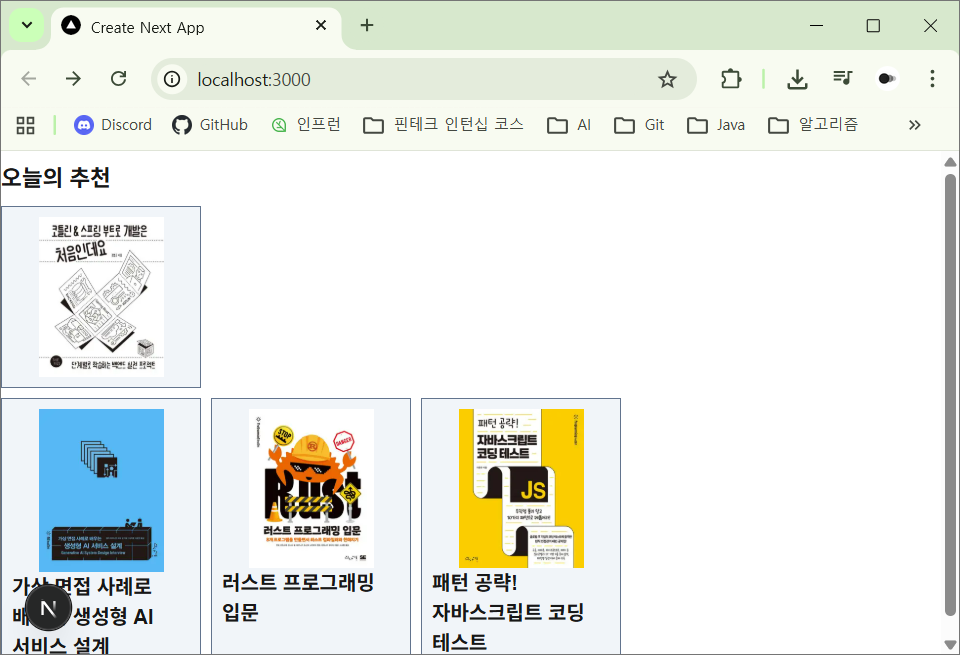This screenshot has width=960, height=655.
Task: Open media controls icon in toolbar
Action: tap(842, 79)
